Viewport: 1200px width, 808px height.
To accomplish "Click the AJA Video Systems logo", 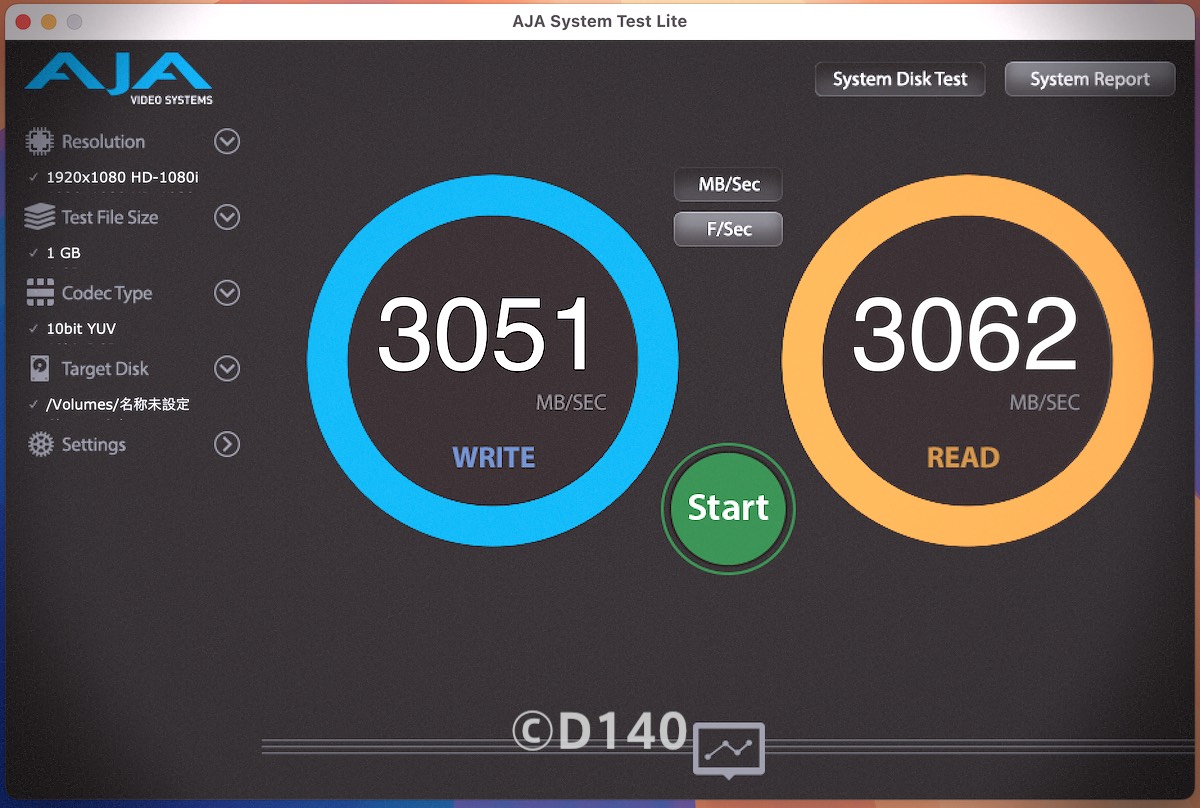I will (119, 78).
